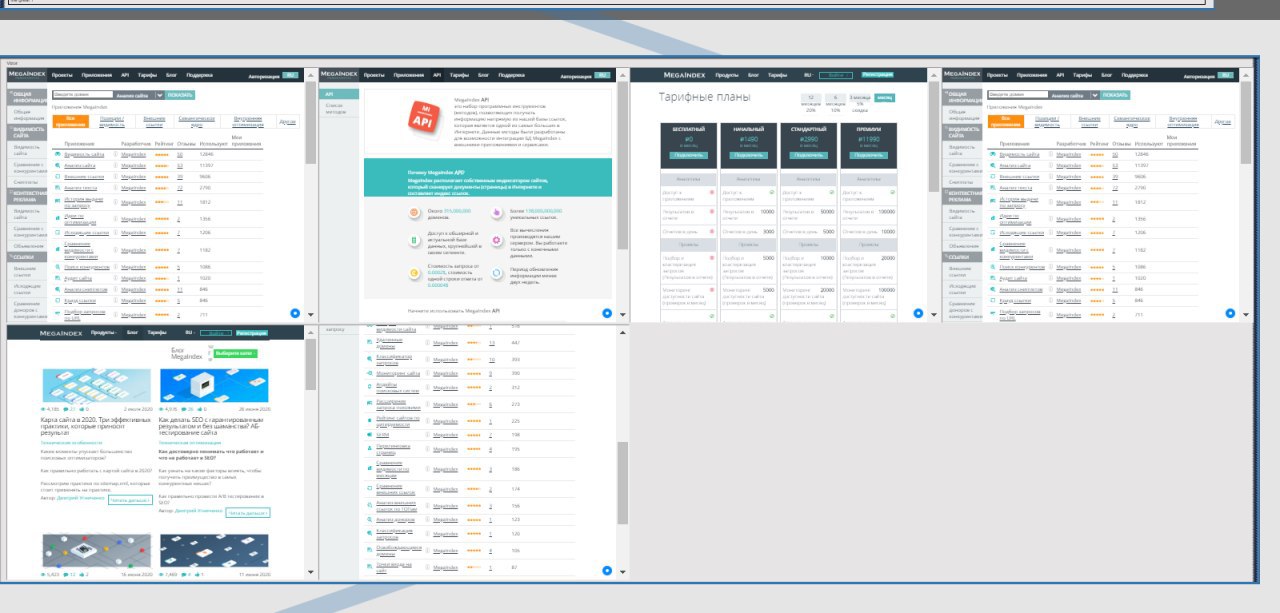Click the views eye icon beside 4,186 in the blog tile

(44, 409)
